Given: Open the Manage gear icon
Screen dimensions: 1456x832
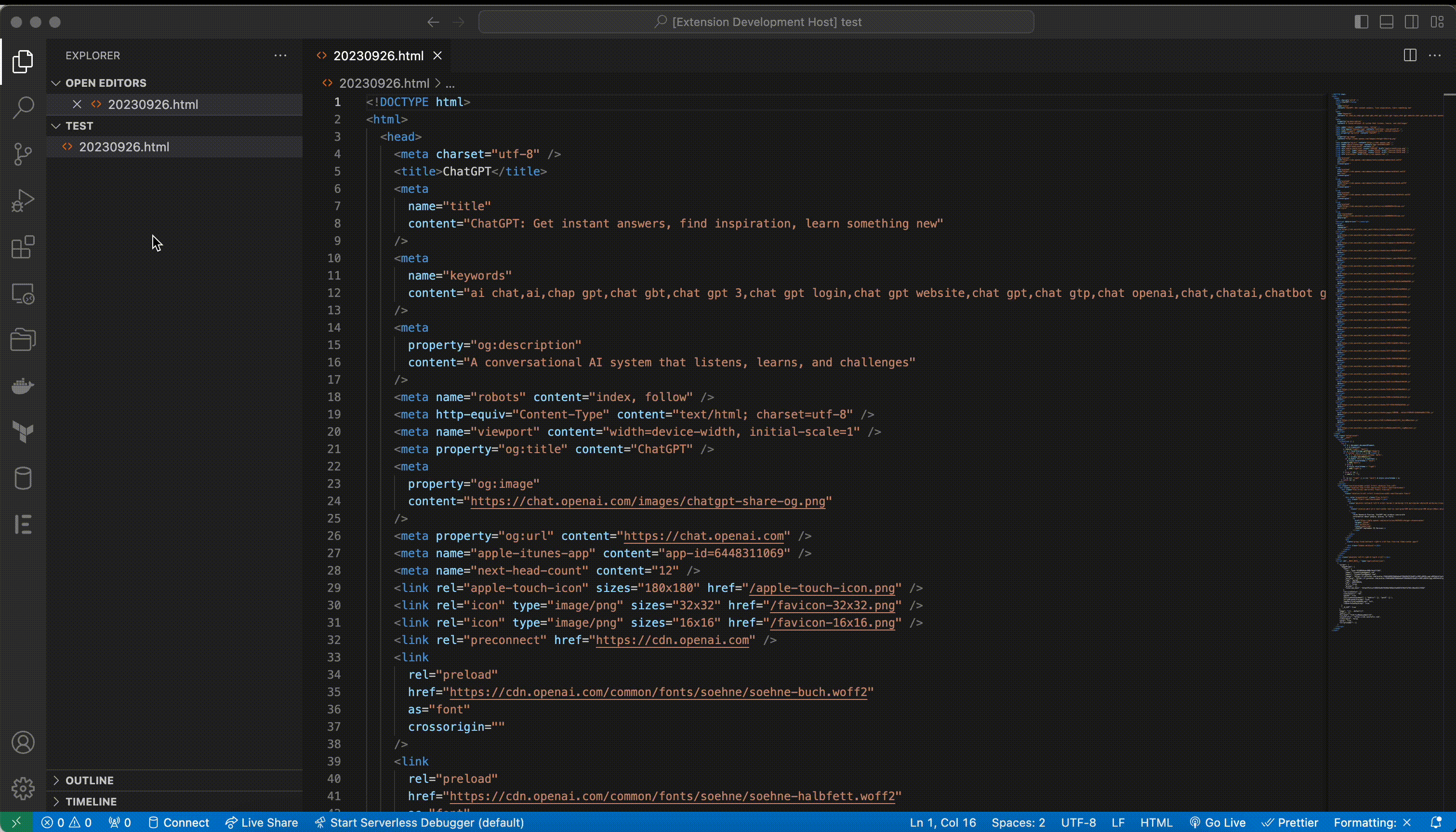Looking at the screenshot, I should (x=23, y=789).
